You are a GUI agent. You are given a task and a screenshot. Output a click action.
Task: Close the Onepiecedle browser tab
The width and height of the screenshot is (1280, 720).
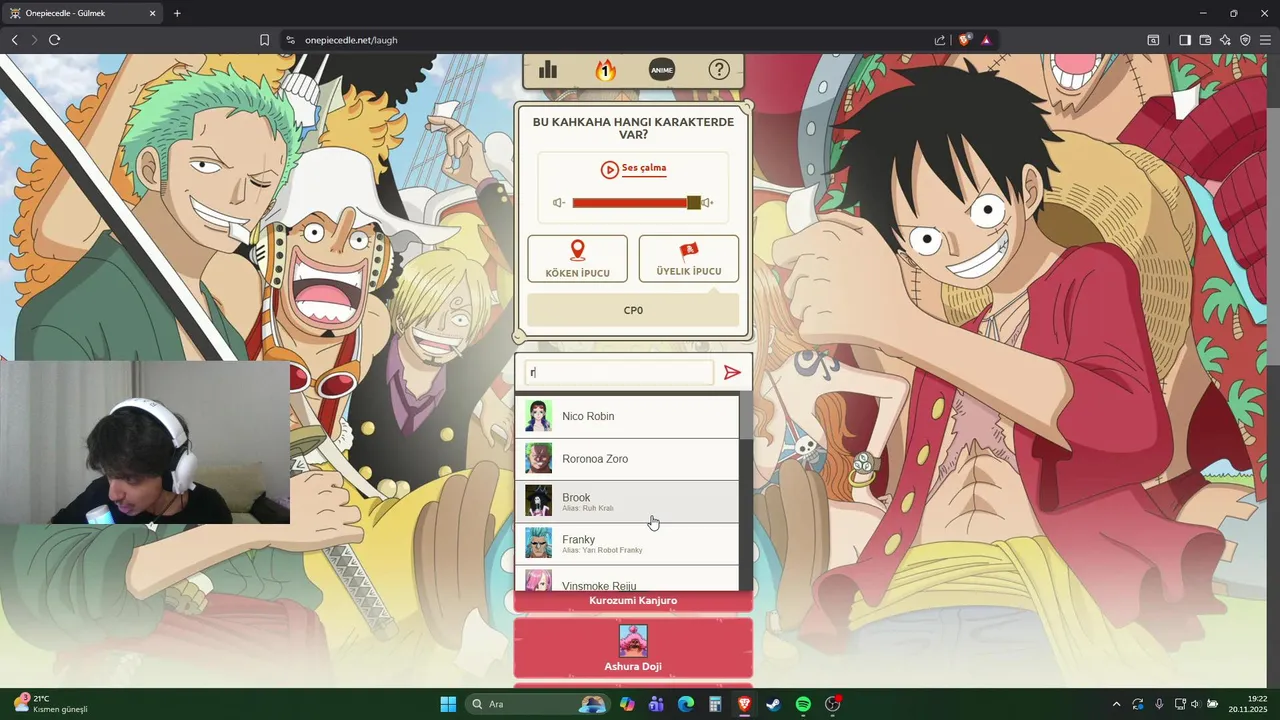(x=152, y=13)
